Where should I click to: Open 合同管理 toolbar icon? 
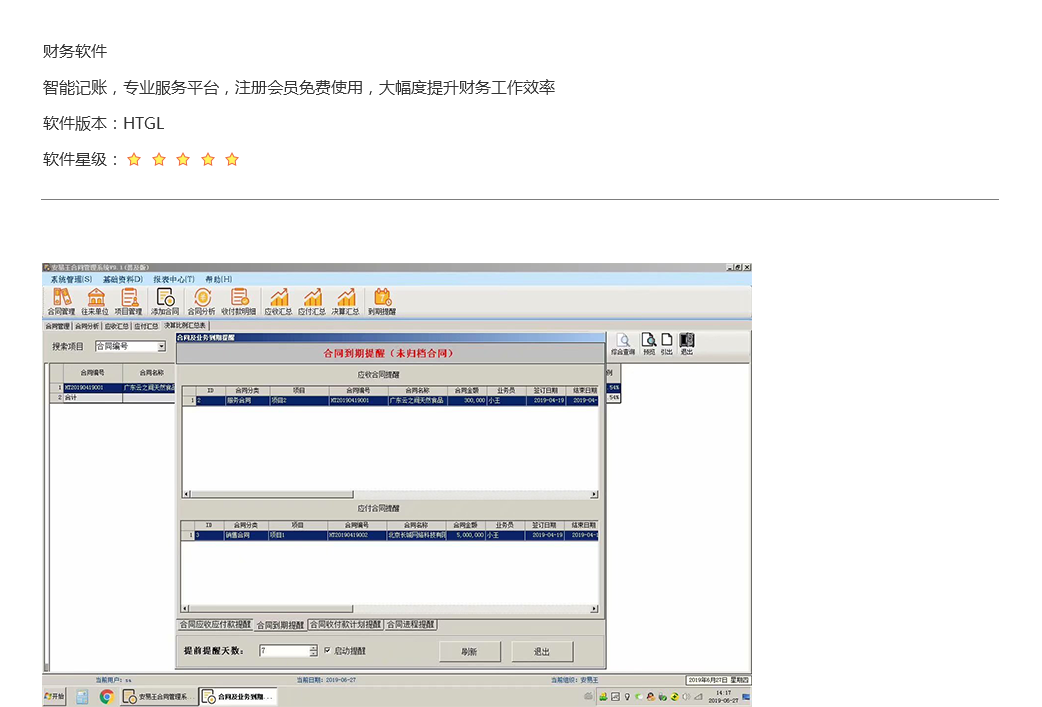tap(61, 302)
